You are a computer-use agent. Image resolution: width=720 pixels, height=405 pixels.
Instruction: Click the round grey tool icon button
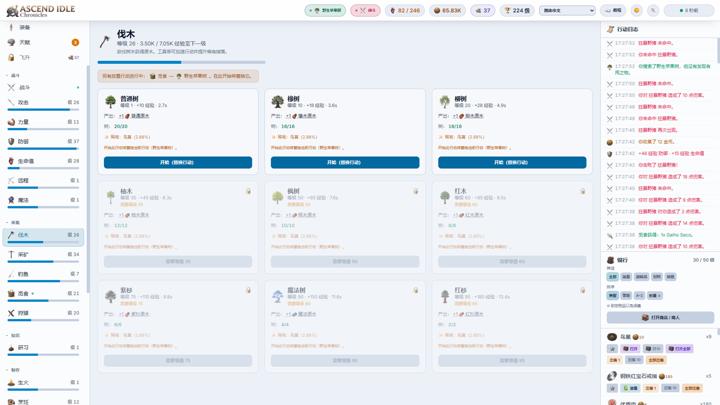point(653,10)
